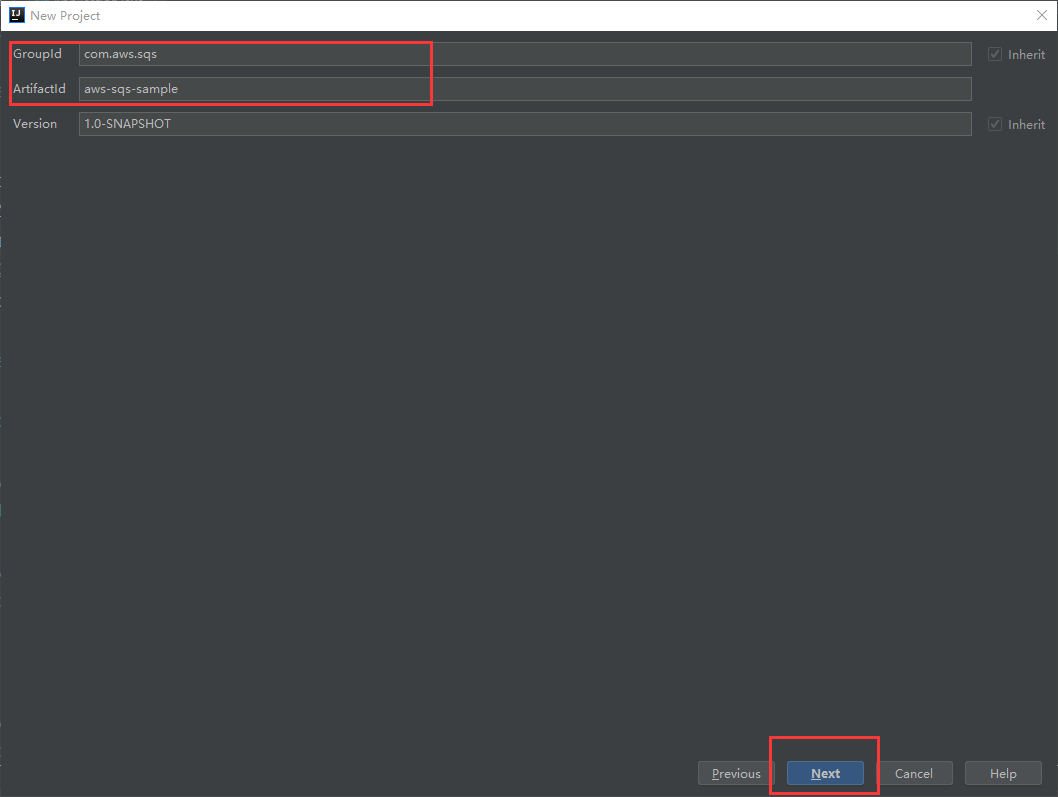The image size is (1058, 797).
Task: Close the New Project dialog
Action: click(1042, 15)
